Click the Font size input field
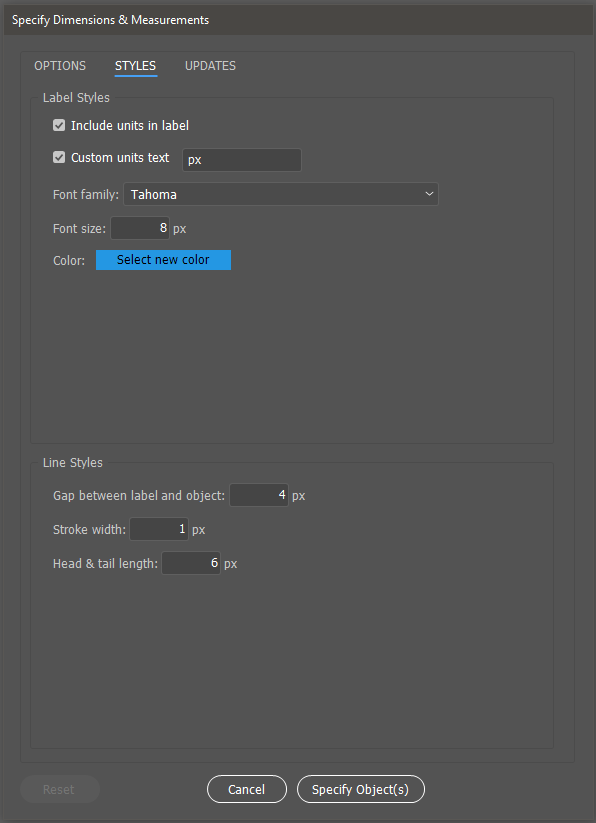Screen dimensions: 596x823 point(140,228)
